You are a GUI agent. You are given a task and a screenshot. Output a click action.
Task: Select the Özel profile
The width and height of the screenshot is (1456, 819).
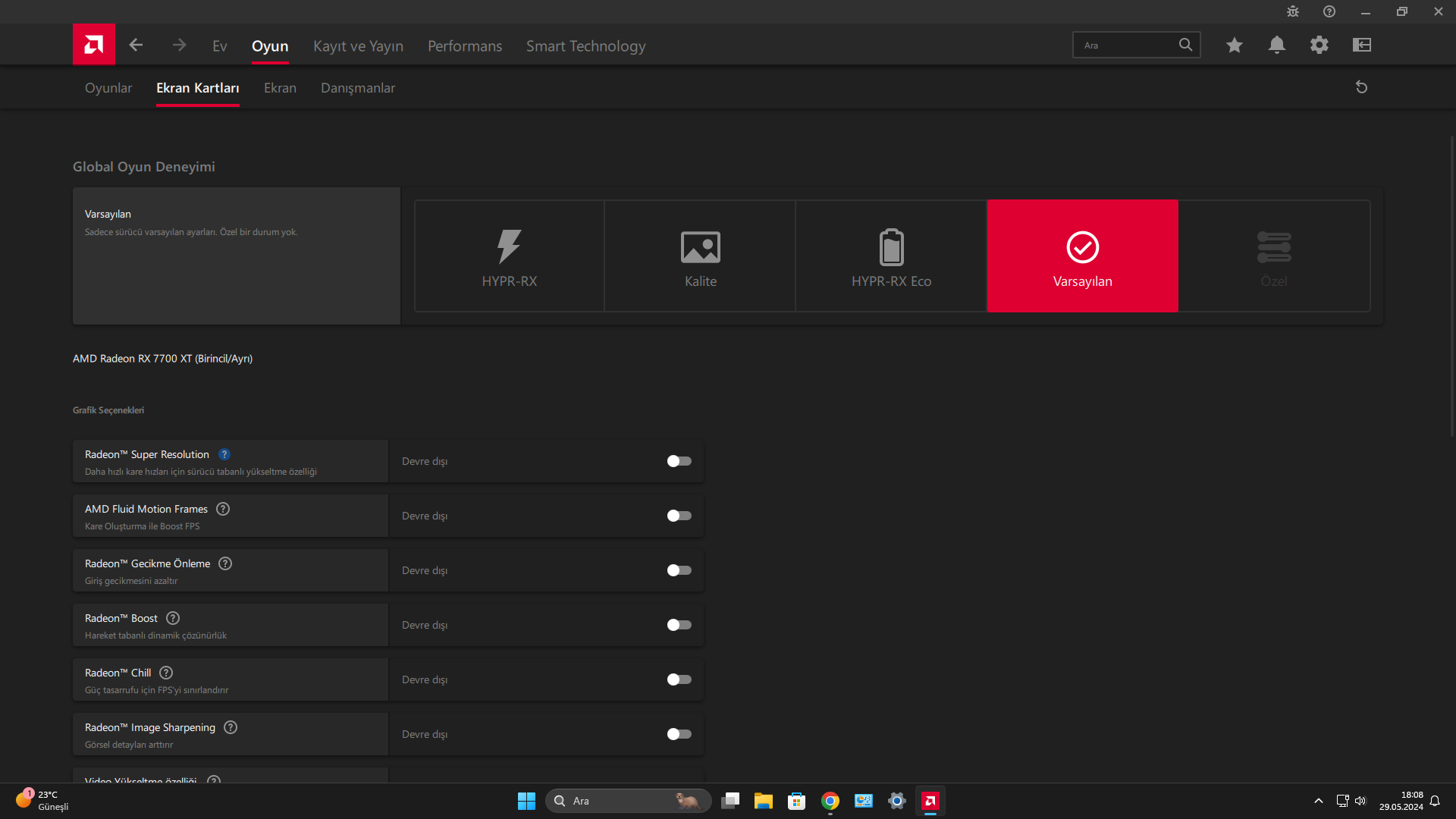click(1274, 256)
